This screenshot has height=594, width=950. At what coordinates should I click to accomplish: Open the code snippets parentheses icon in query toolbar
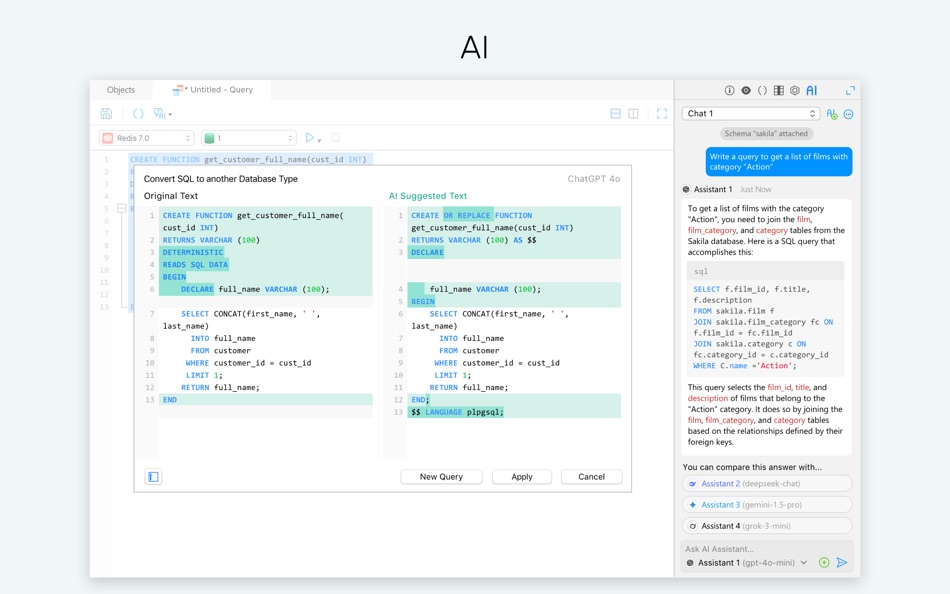(138, 113)
